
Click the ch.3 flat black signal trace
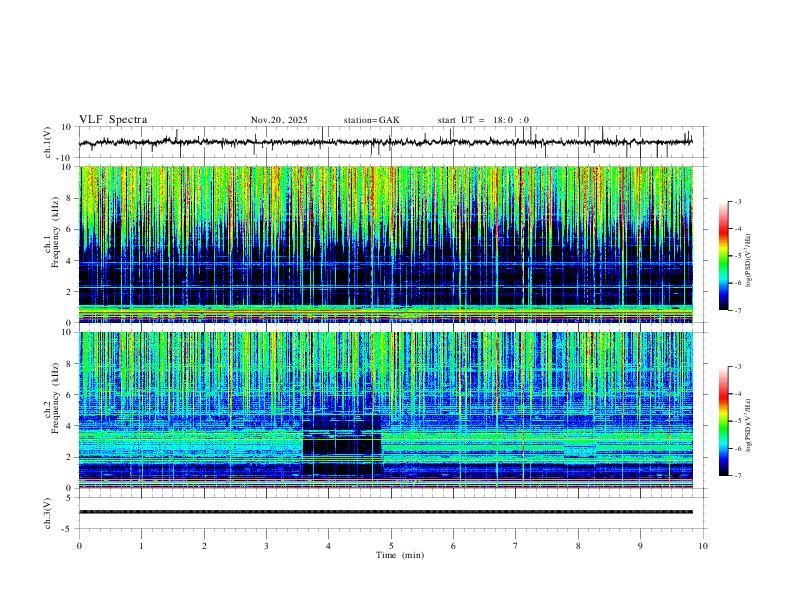pyautogui.click(x=386, y=512)
